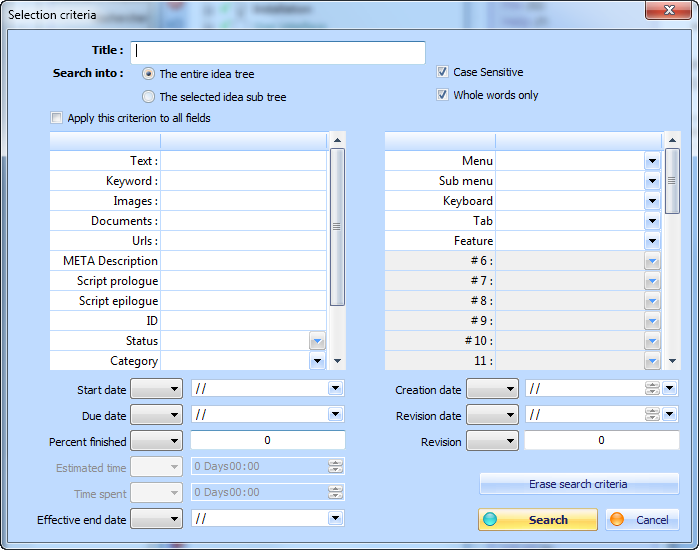The width and height of the screenshot is (699, 550).
Task: Click the Revision number value field
Action: click(x=602, y=440)
